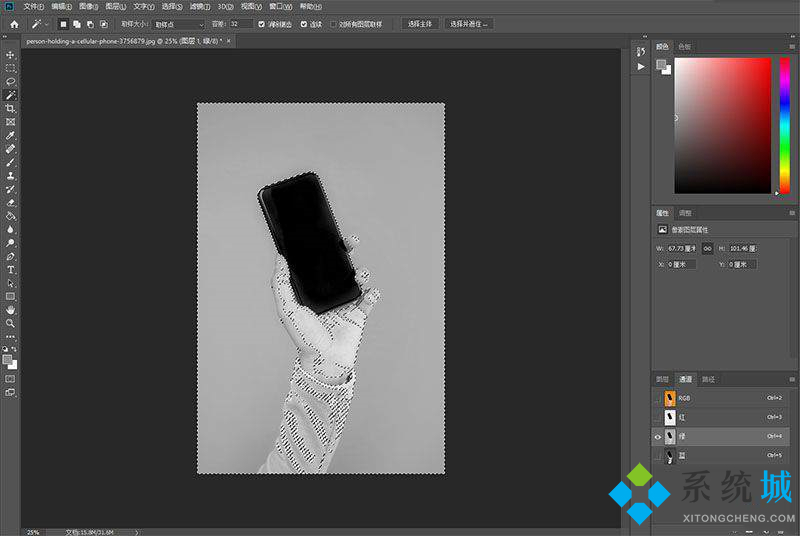Click the 选择并遮住 Select and Mask button

[468, 23]
